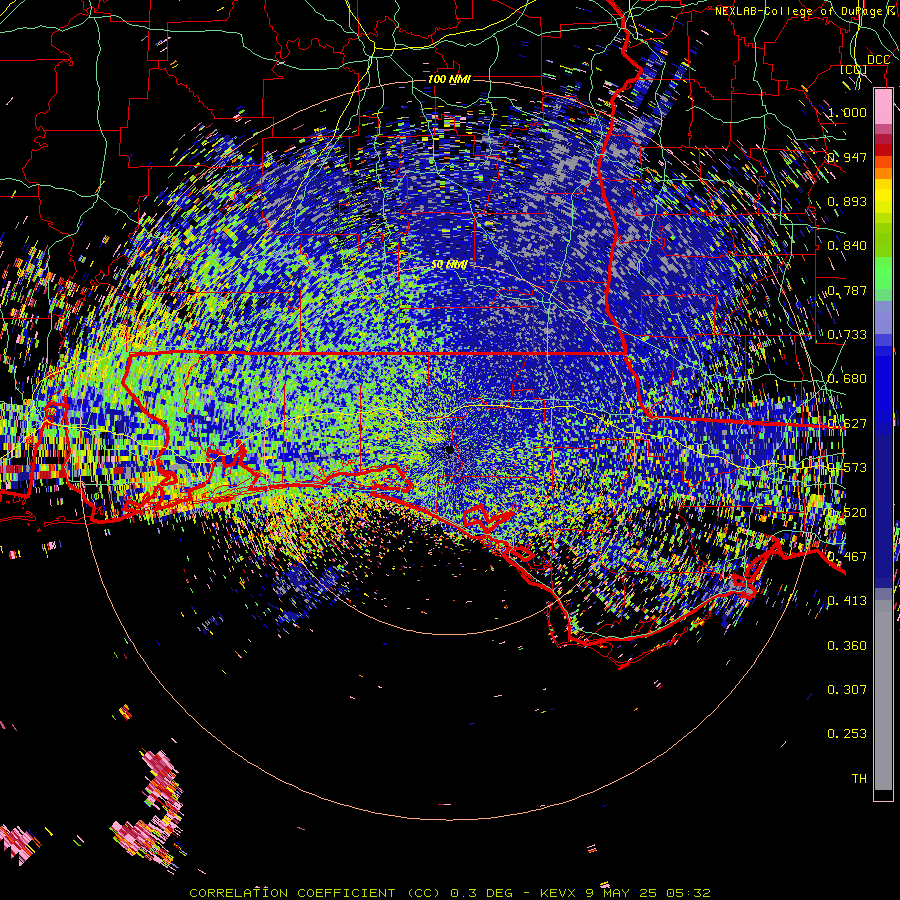Click the Correlation Coefficient caption at bottom

pos(450,893)
